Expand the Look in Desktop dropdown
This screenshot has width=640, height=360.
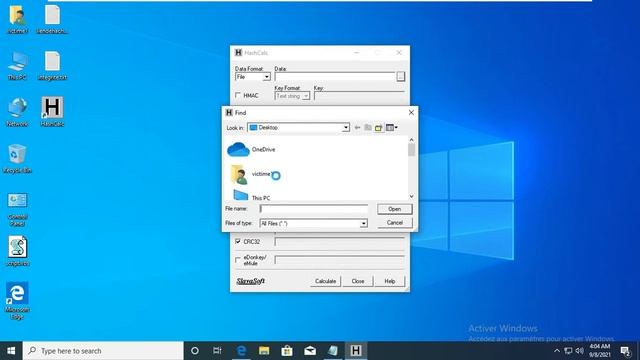pyautogui.click(x=346, y=128)
